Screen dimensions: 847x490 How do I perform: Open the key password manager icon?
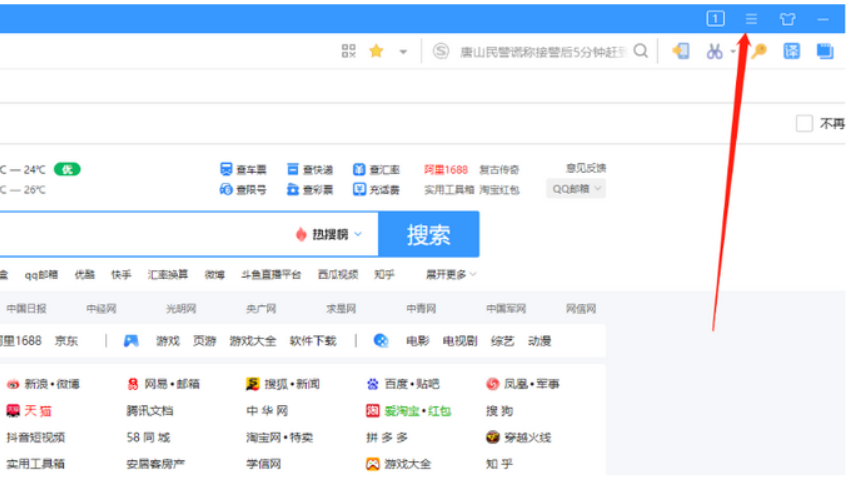(759, 51)
